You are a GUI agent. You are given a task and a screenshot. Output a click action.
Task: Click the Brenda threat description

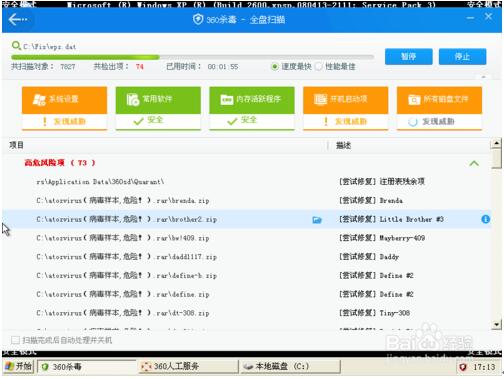[391, 201]
